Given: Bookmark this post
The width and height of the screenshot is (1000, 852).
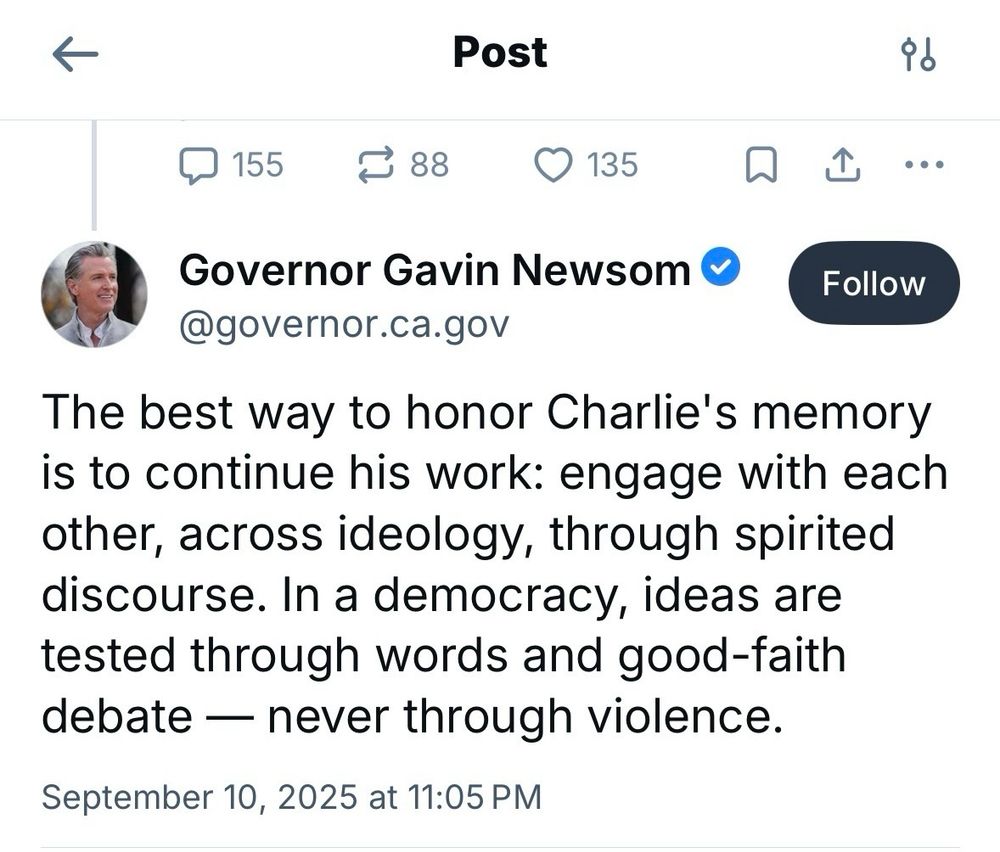Looking at the screenshot, I should click(761, 165).
